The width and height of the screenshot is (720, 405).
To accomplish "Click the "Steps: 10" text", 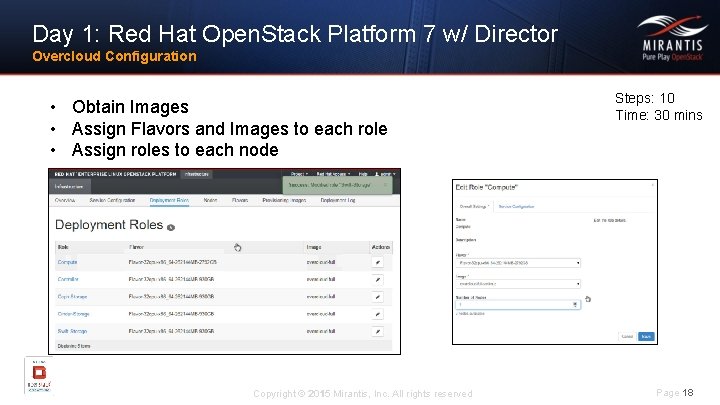I will point(645,98).
